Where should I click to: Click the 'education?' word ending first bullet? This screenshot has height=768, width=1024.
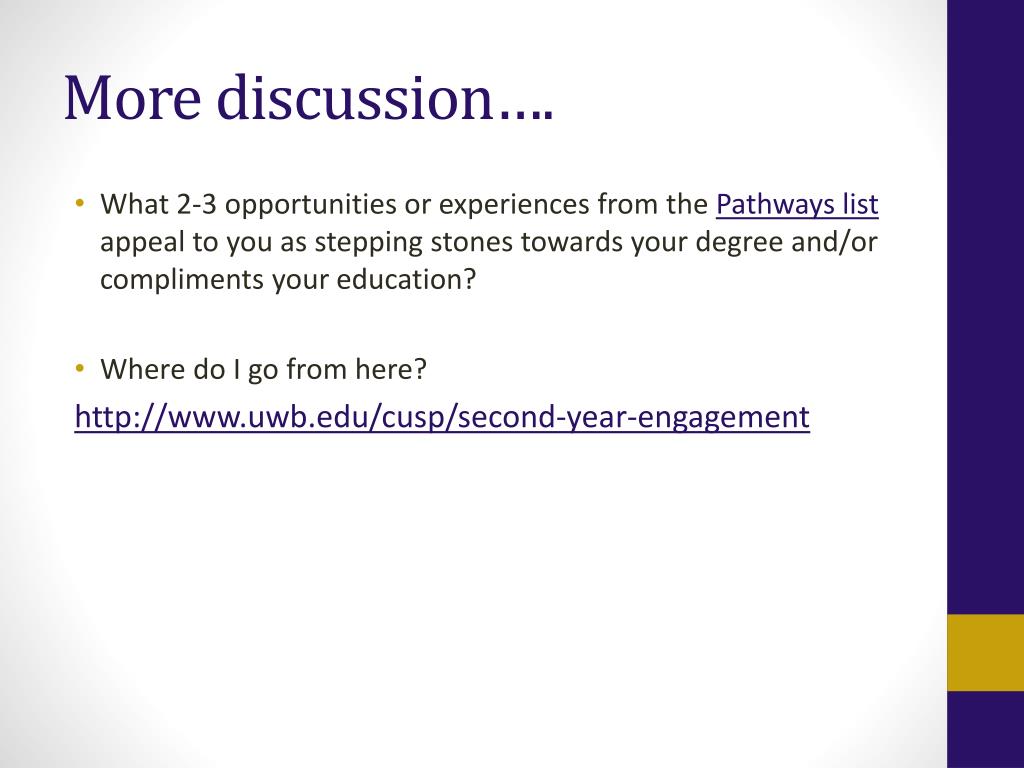coord(406,280)
